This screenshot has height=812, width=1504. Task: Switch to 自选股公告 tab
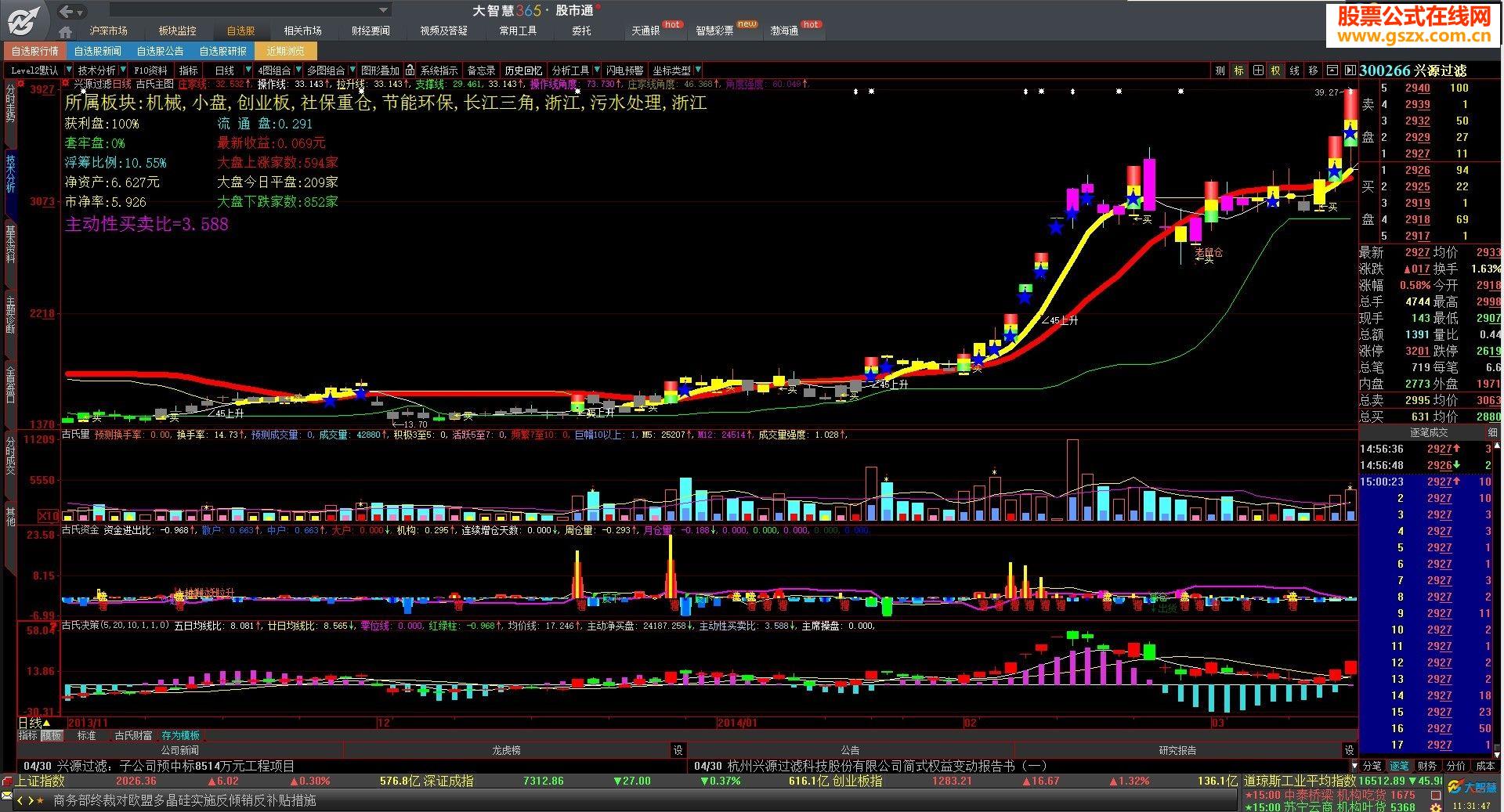(160, 52)
